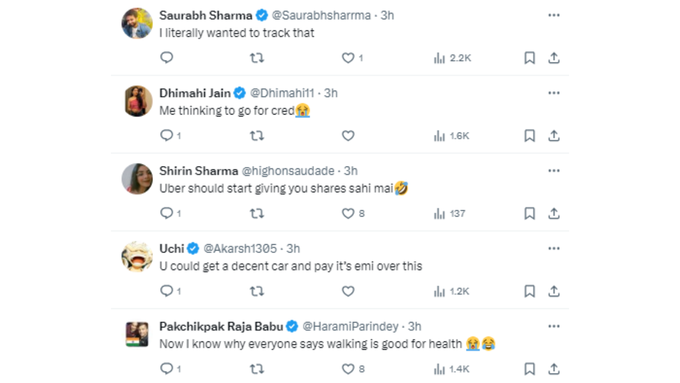
Task: Bookmark Uchi's decent car tweet
Action: tap(529, 291)
